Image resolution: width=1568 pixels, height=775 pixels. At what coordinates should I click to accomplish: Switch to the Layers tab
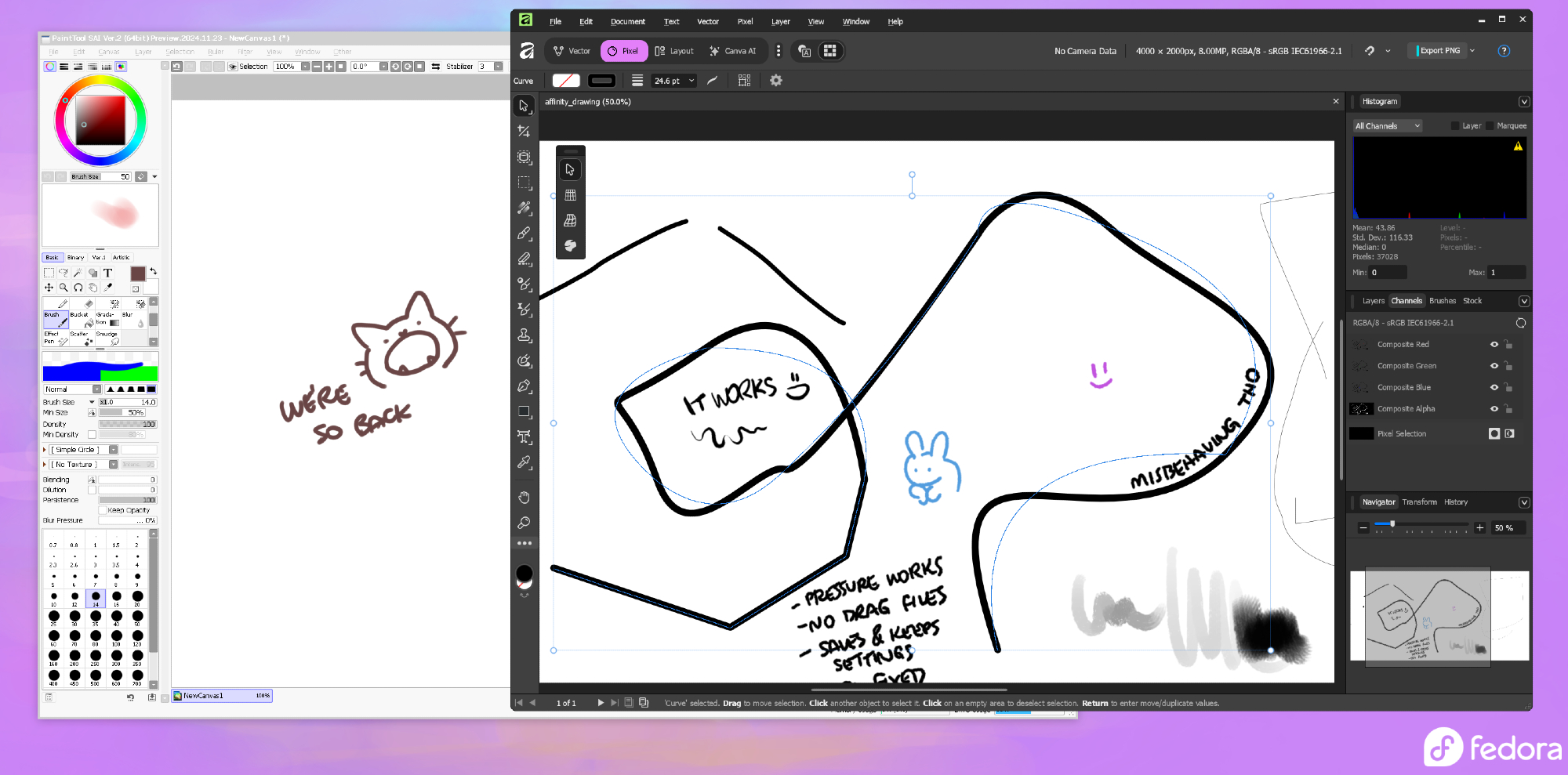pos(1373,301)
